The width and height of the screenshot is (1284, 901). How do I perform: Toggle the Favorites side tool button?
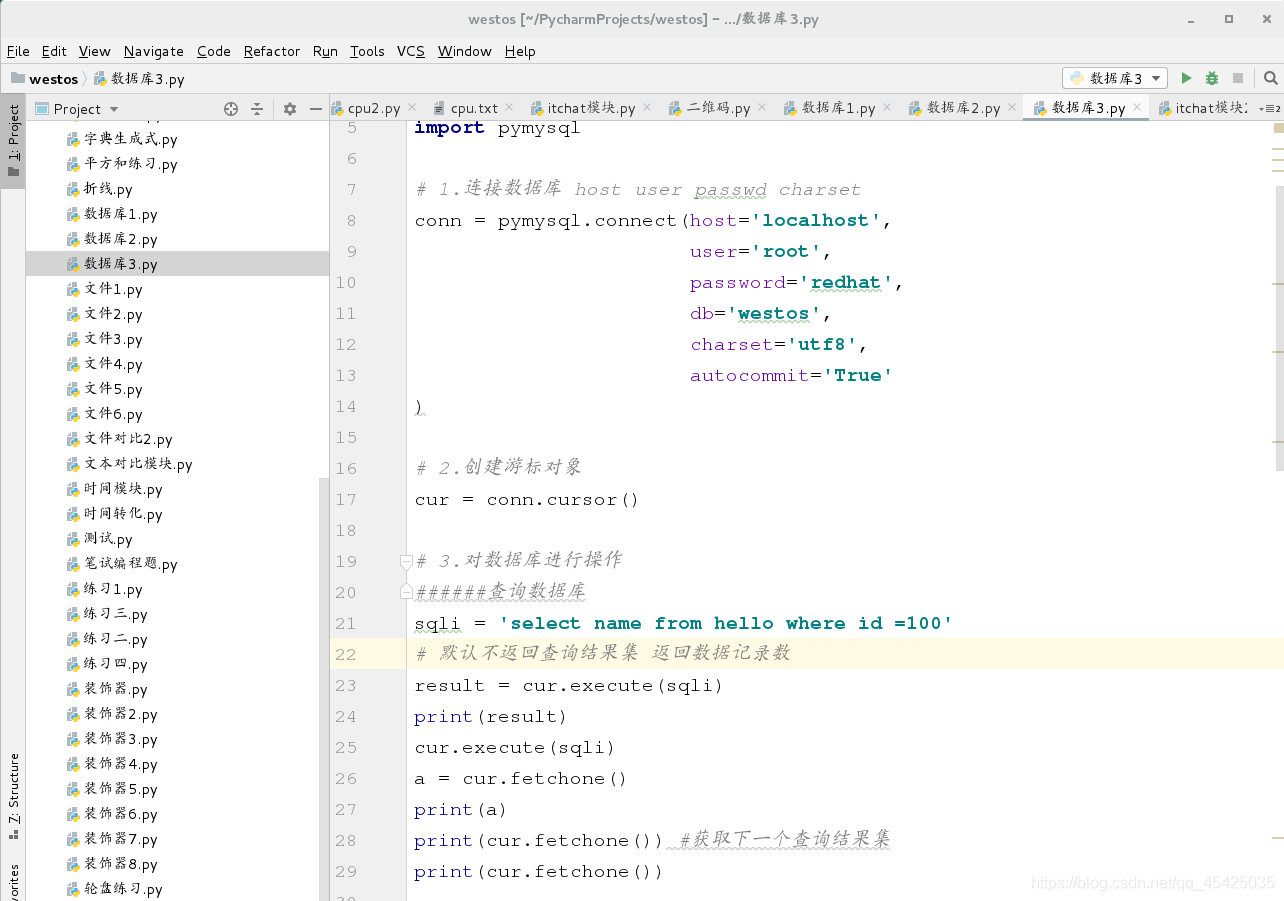point(13,882)
